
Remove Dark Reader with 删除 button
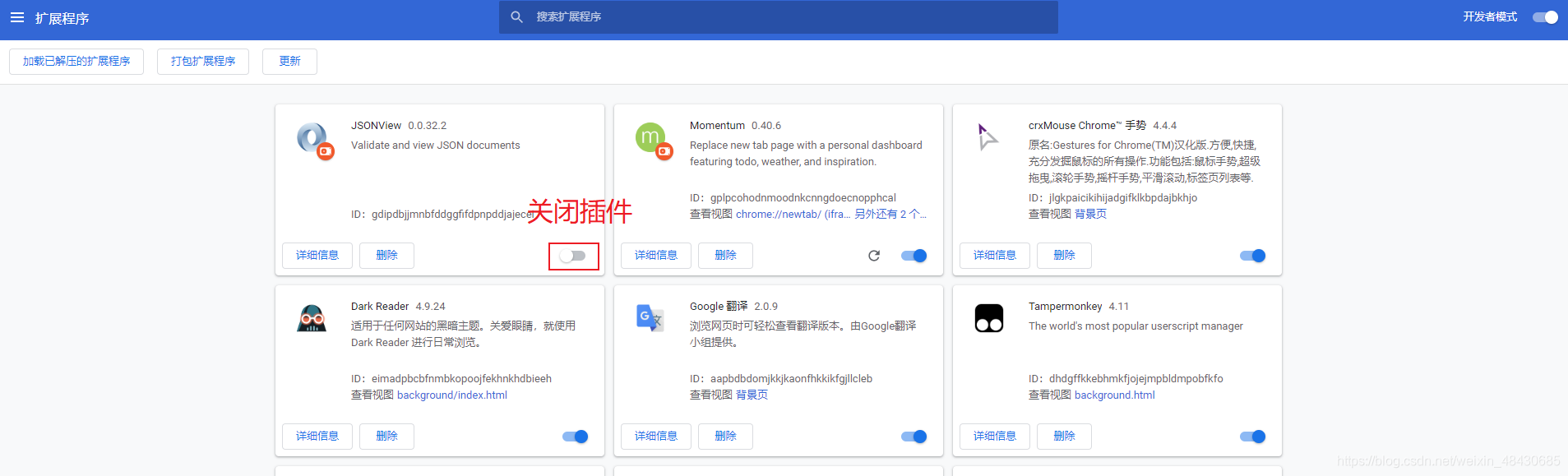pos(386,437)
